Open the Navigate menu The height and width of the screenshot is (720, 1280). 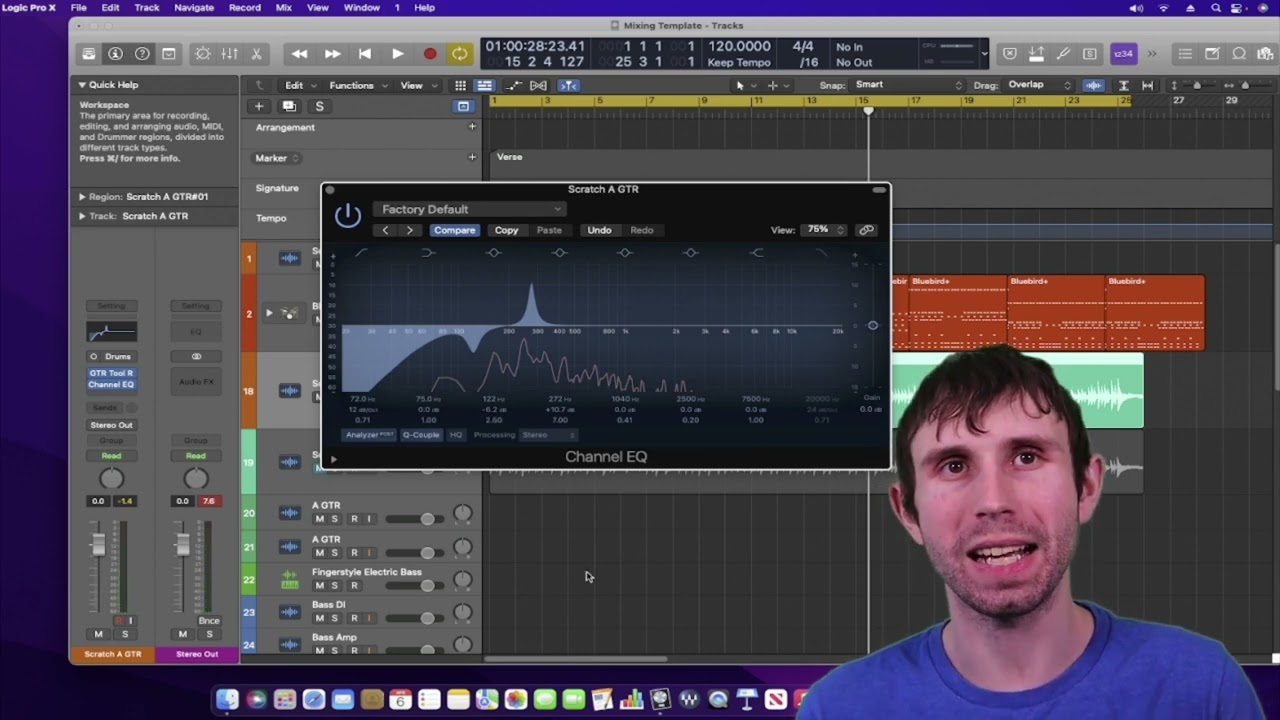pyautogui.click(x=194, y=8)
